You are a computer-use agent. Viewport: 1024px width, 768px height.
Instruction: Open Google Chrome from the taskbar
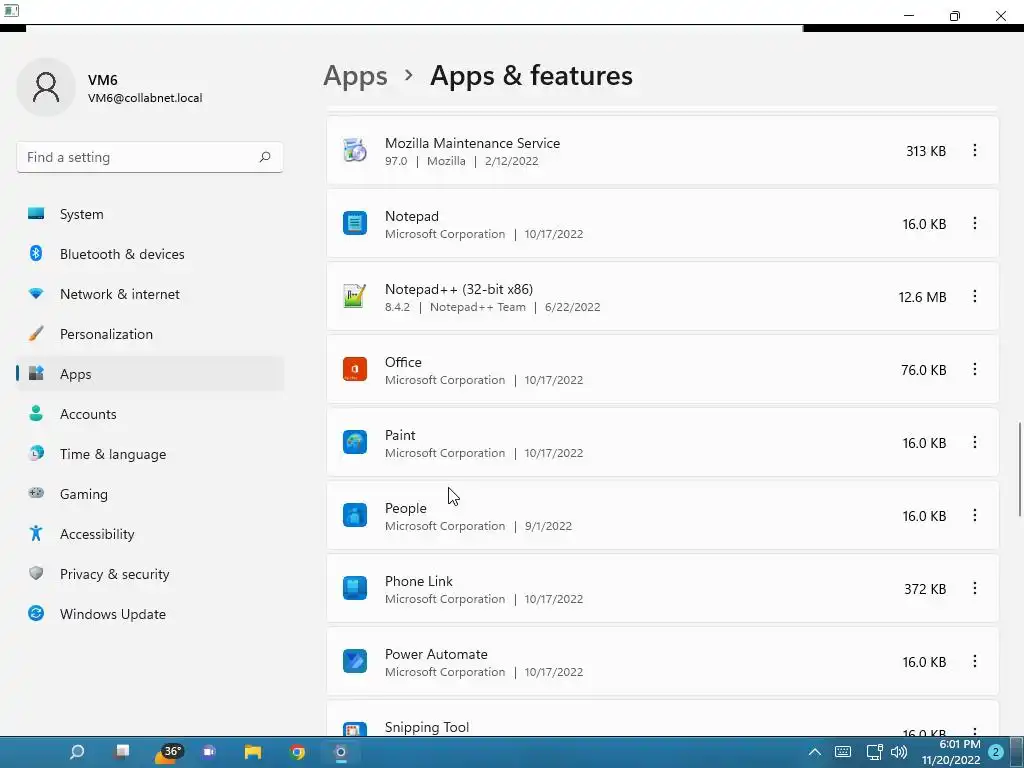297,752
